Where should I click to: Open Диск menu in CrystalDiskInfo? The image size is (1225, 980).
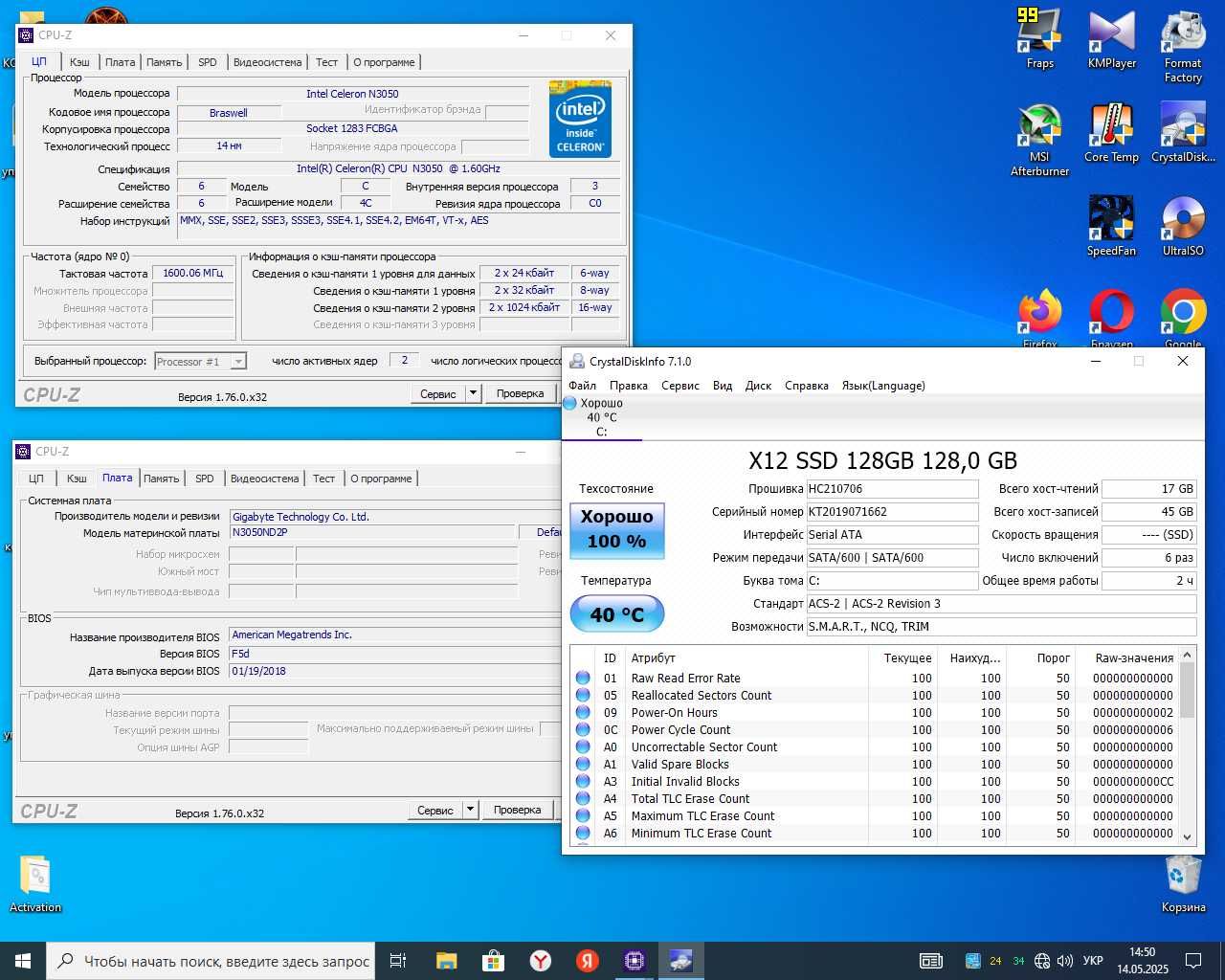[x=758, y=386]
